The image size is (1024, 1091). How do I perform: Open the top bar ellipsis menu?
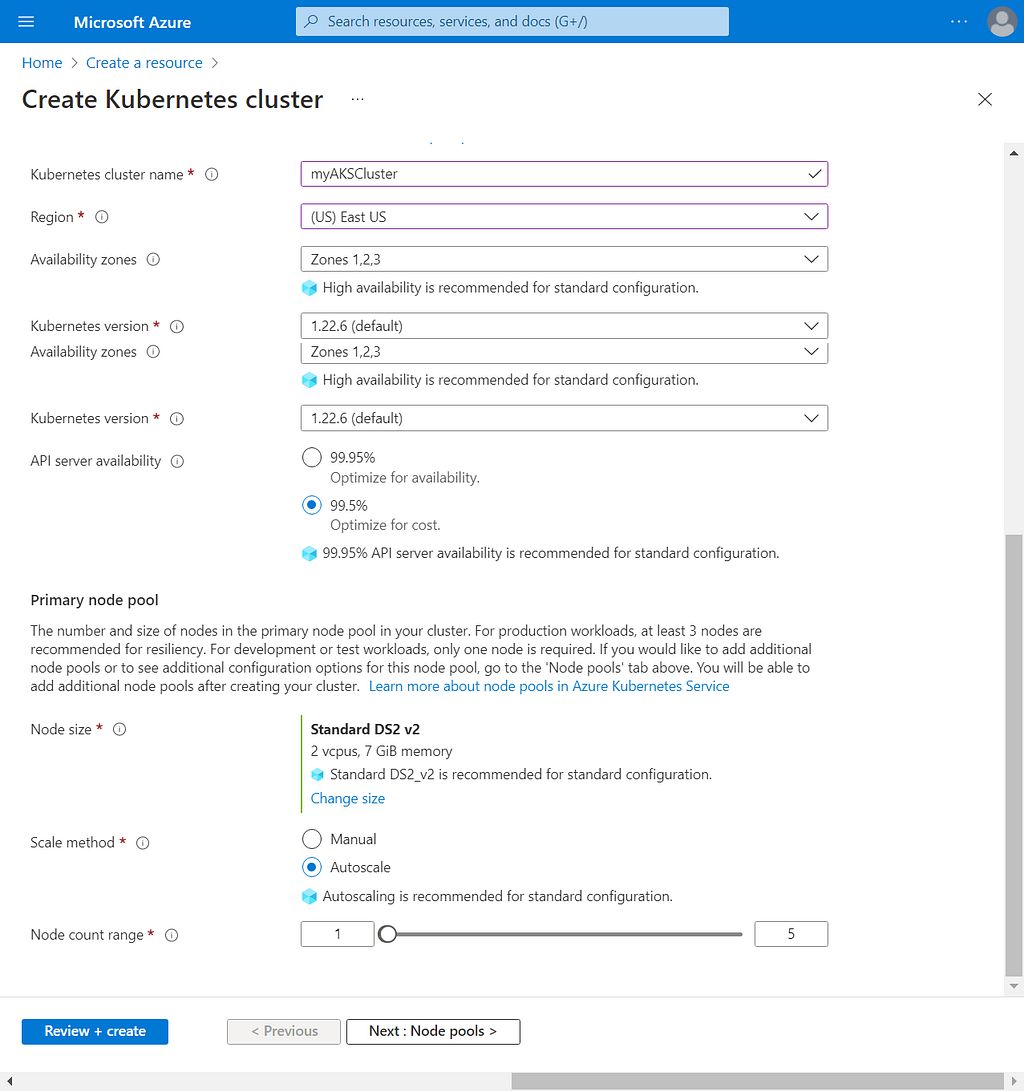tap(959, 22)
